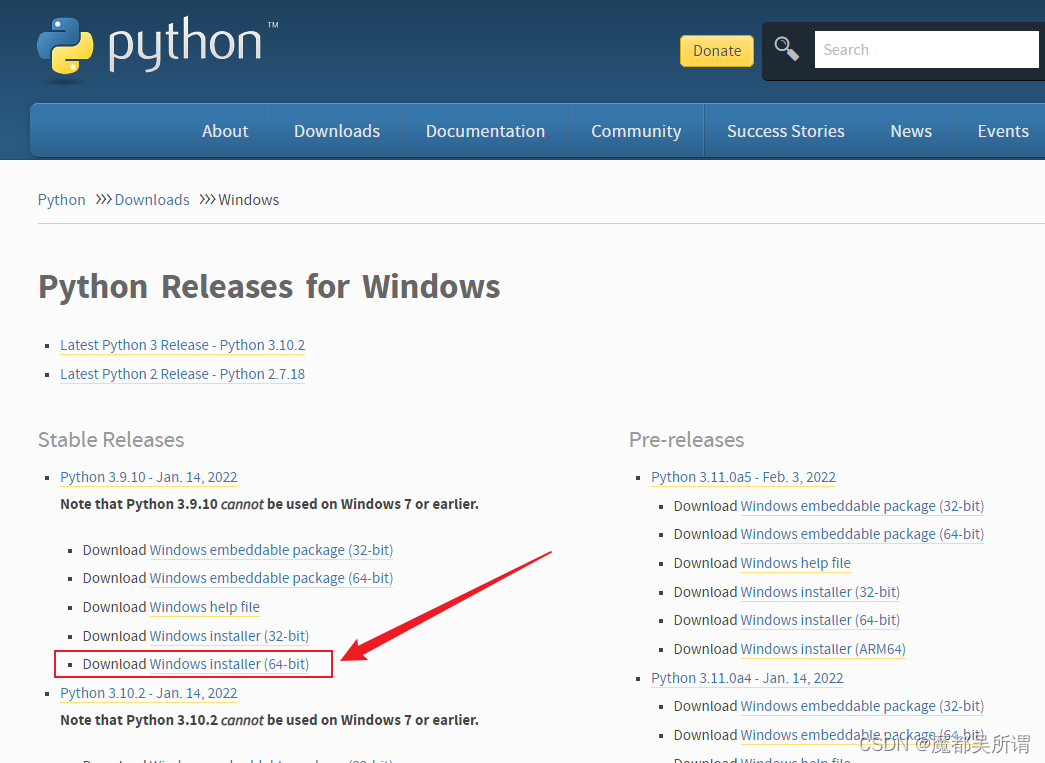Download Windows help file under Stable Releases
The image size is (1045, 763).
205,607
